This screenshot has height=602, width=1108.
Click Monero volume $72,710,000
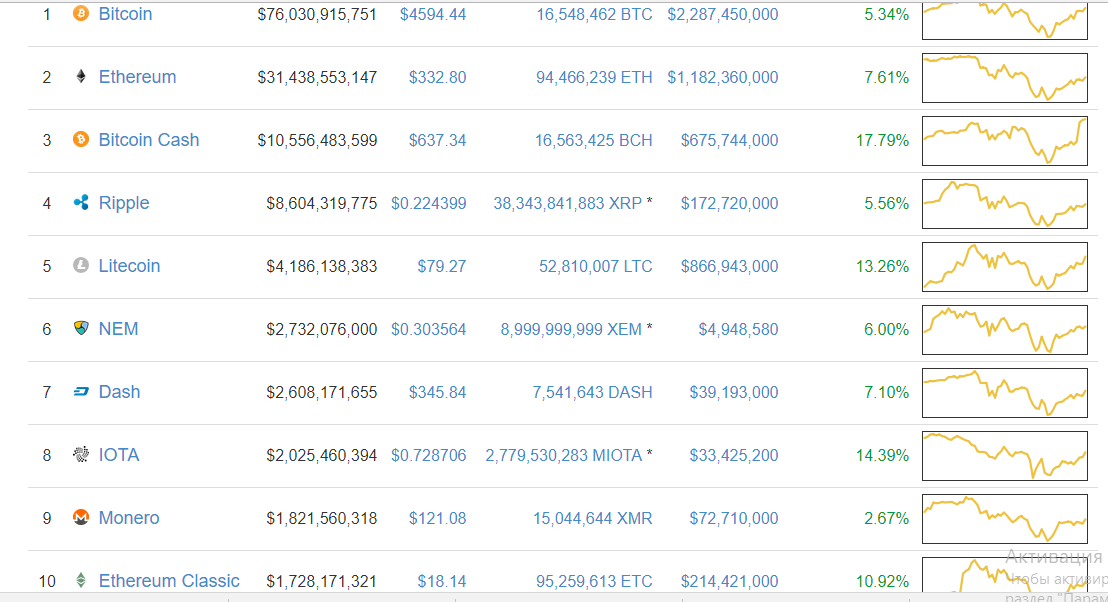[x=733, y=518]
